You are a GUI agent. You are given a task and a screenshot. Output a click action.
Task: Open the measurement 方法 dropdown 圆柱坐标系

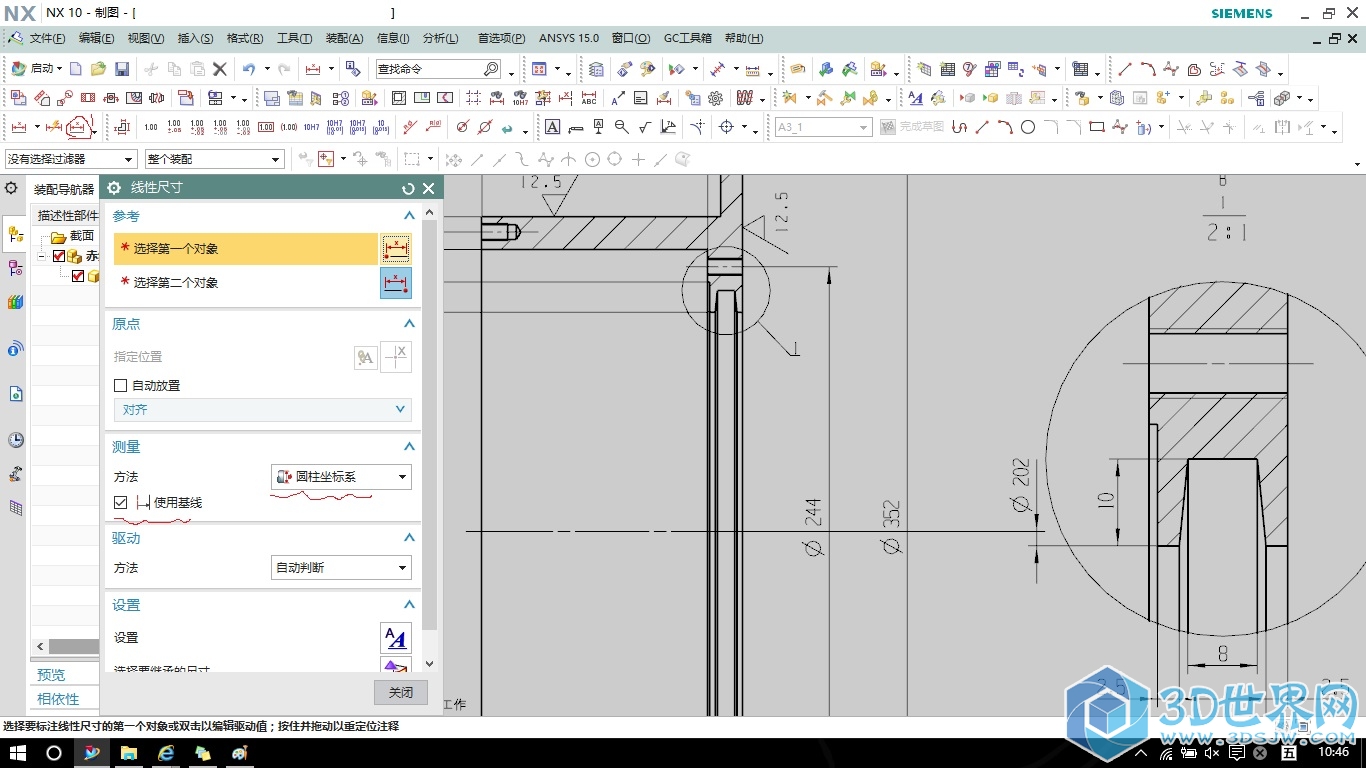[x=341, y=477]
